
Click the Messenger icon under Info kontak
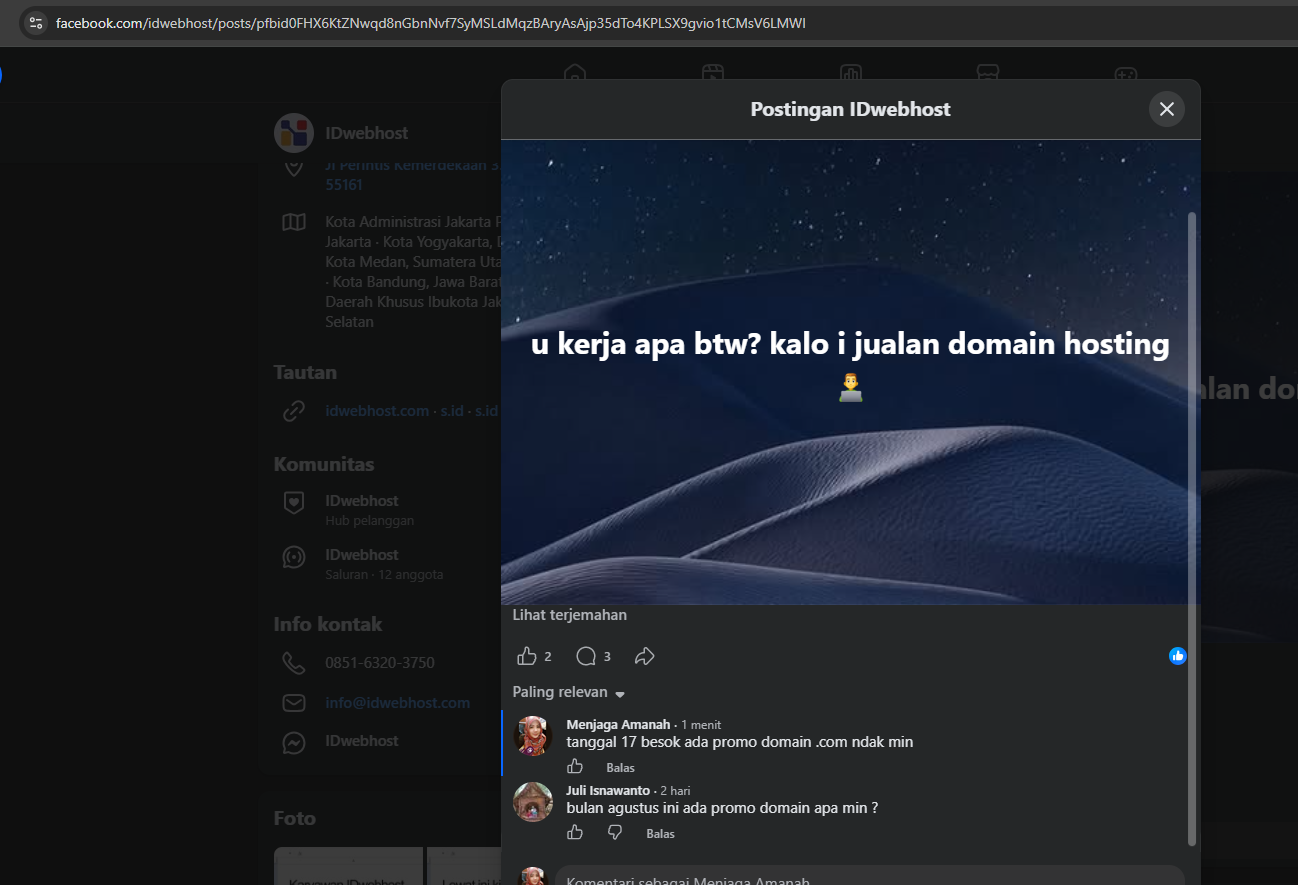(294, 743)
